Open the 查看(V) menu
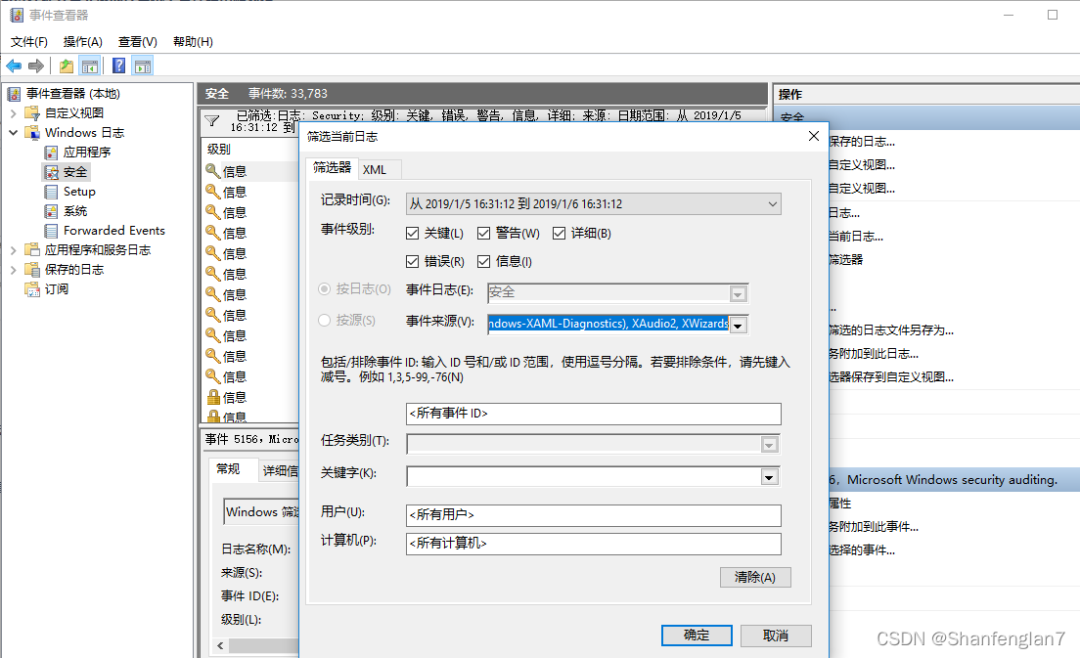 click(137, 41)
